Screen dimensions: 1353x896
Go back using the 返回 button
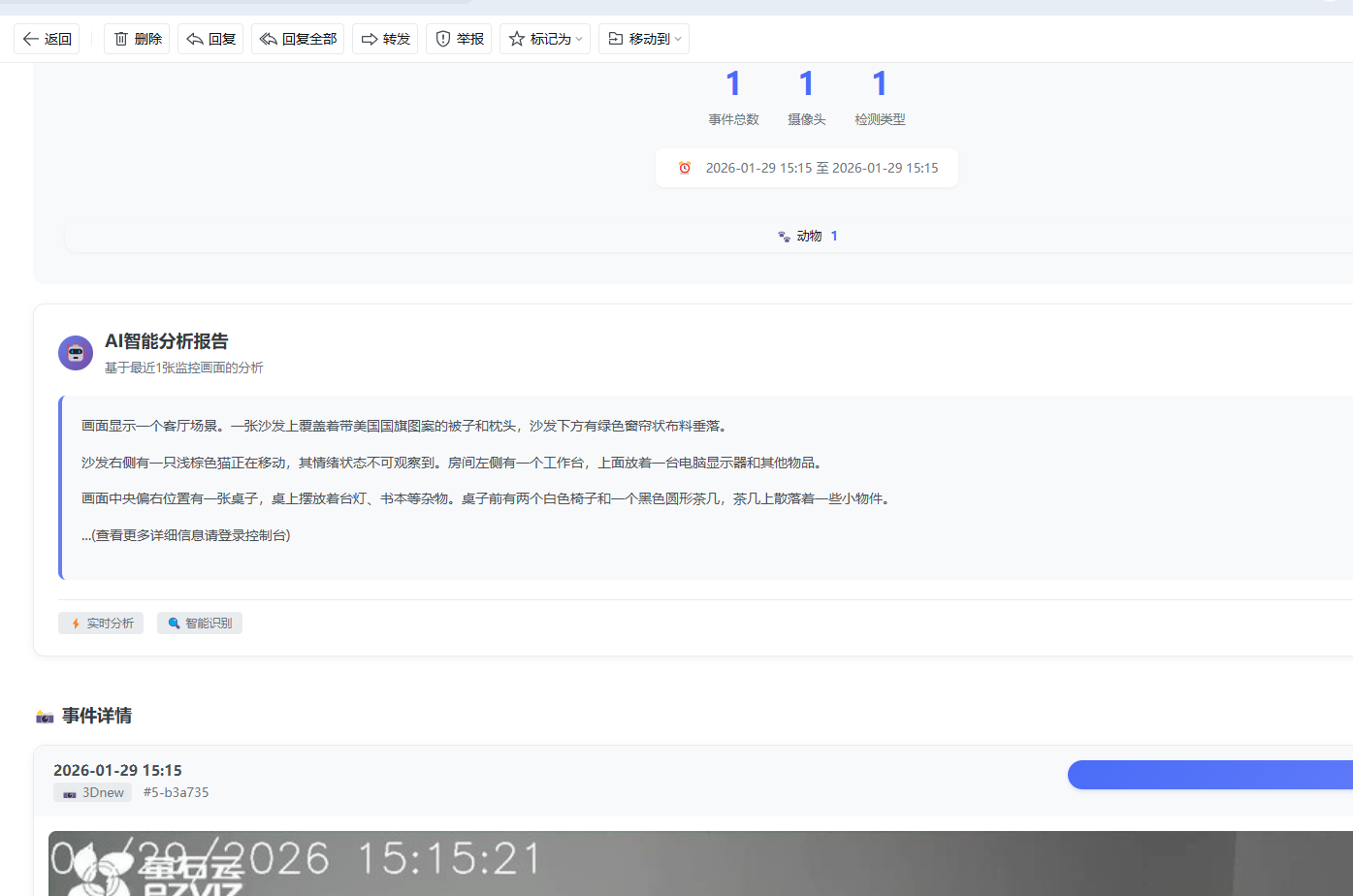point(47,39)
